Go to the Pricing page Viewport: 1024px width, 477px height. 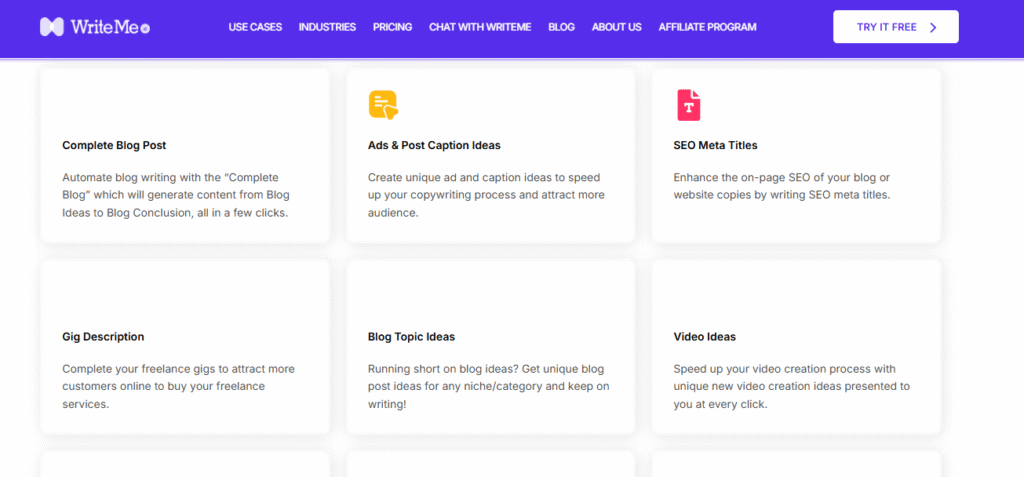pos(392,27)
